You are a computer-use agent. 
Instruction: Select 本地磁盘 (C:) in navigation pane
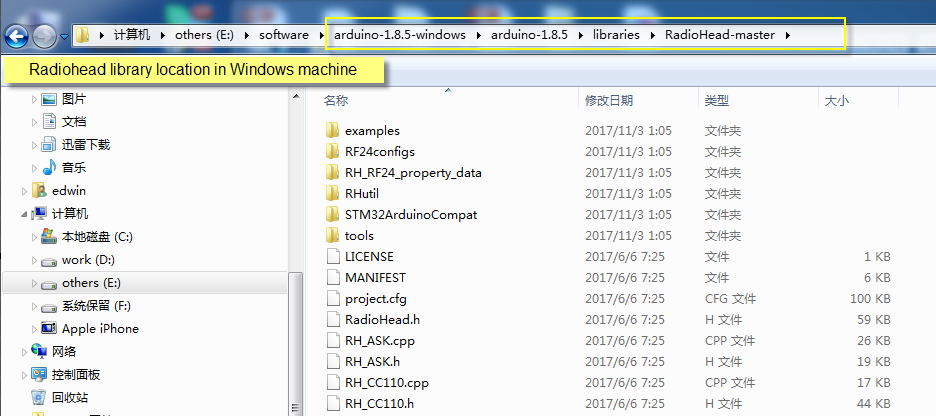97,237
